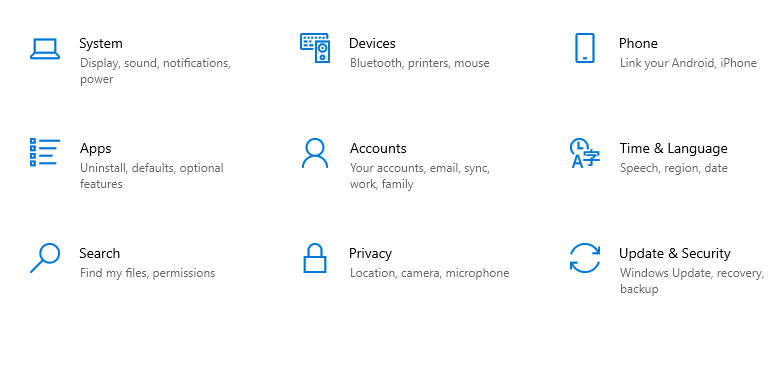This screenshot has height=374, width=779.
Task: Select the Phone handset icon
Action: 585,48
